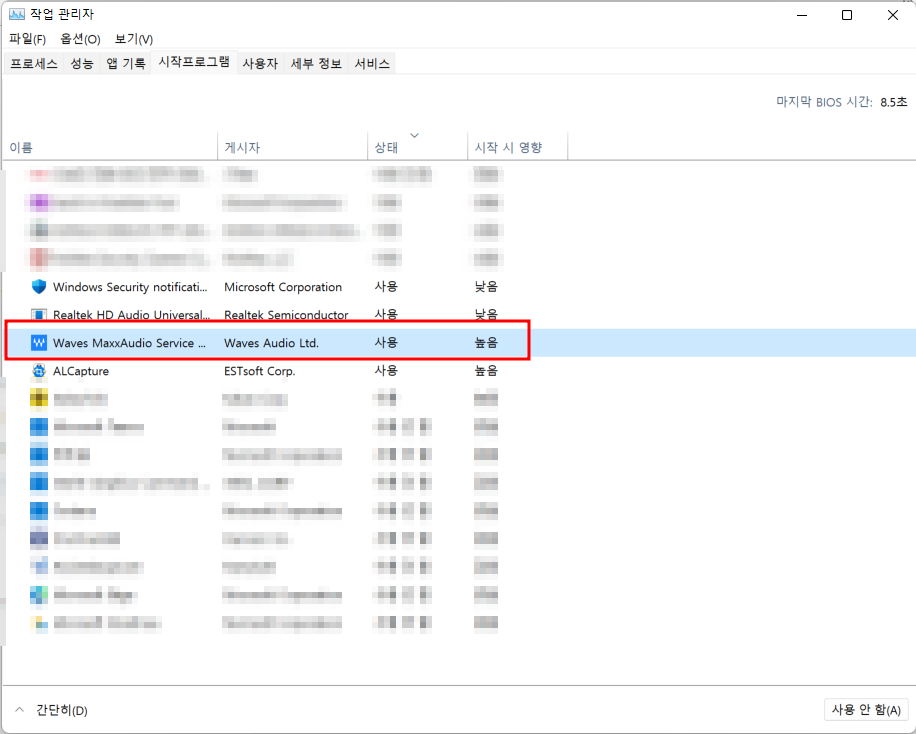Sort by the 게시자 column header
This screenshot has height=734, width=916.
(x=292, y=147)
